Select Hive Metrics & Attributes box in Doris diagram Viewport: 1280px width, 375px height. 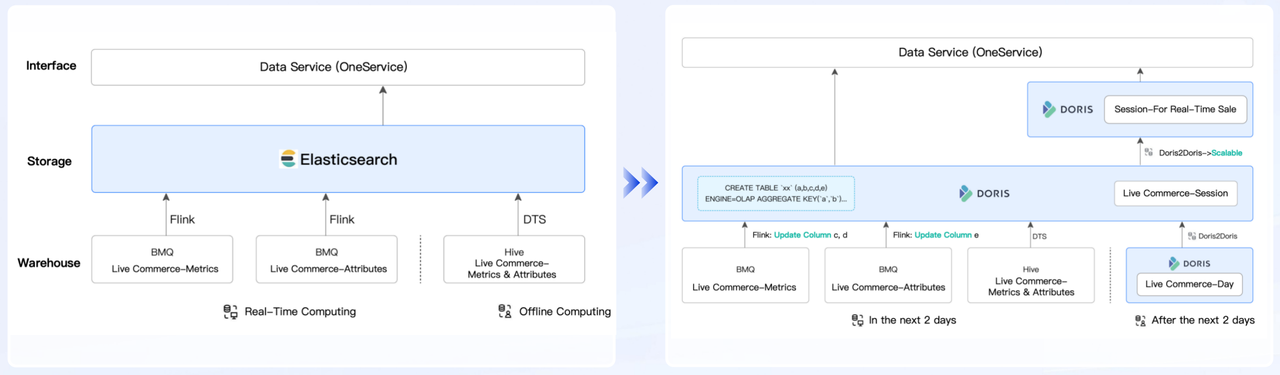coord(1031,274)
